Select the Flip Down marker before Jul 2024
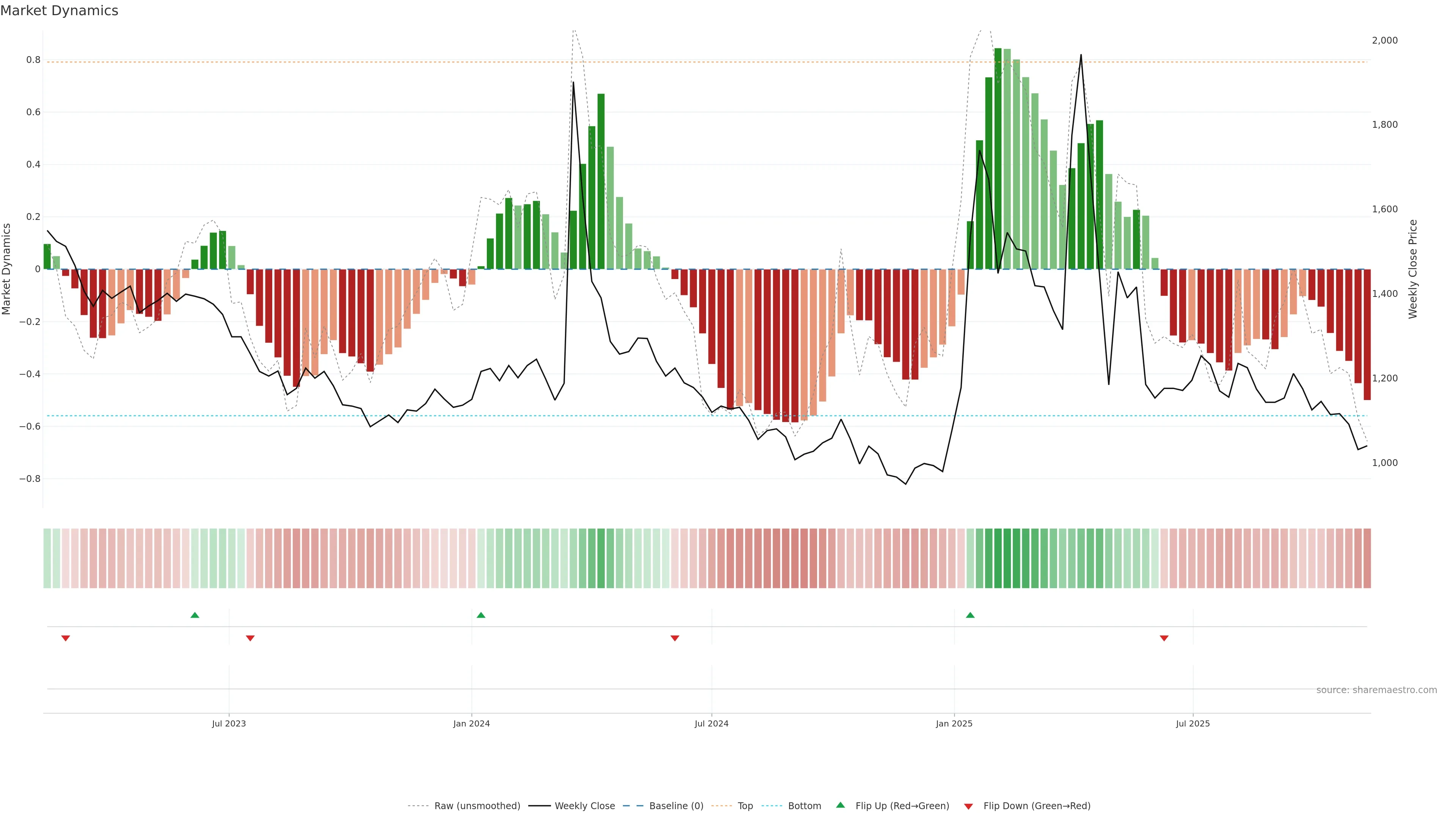The height and width of the screenshot is (819, 1456). [x=675, y=638]
